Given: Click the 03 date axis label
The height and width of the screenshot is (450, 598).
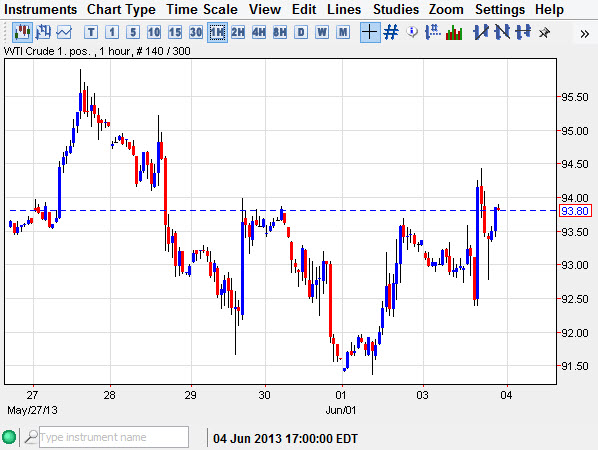Looking at the screenshot, I should click(423, 395).
